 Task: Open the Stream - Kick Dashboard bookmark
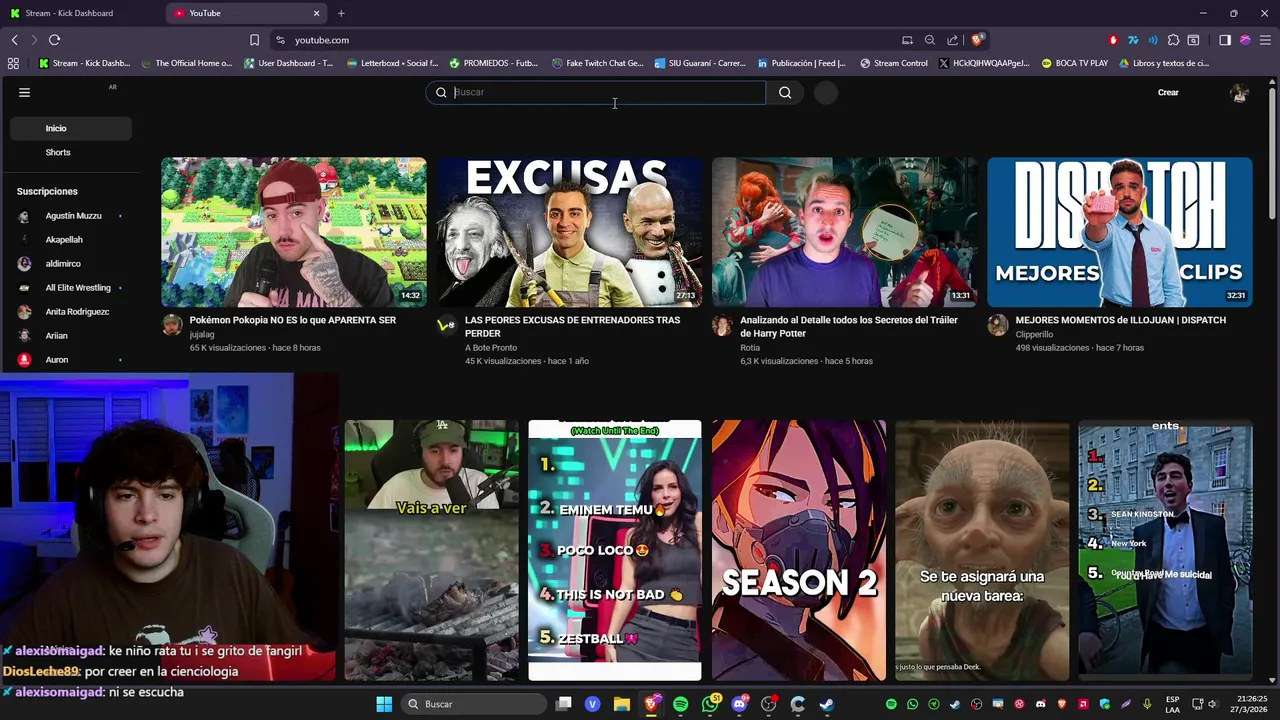pos(84,63)
